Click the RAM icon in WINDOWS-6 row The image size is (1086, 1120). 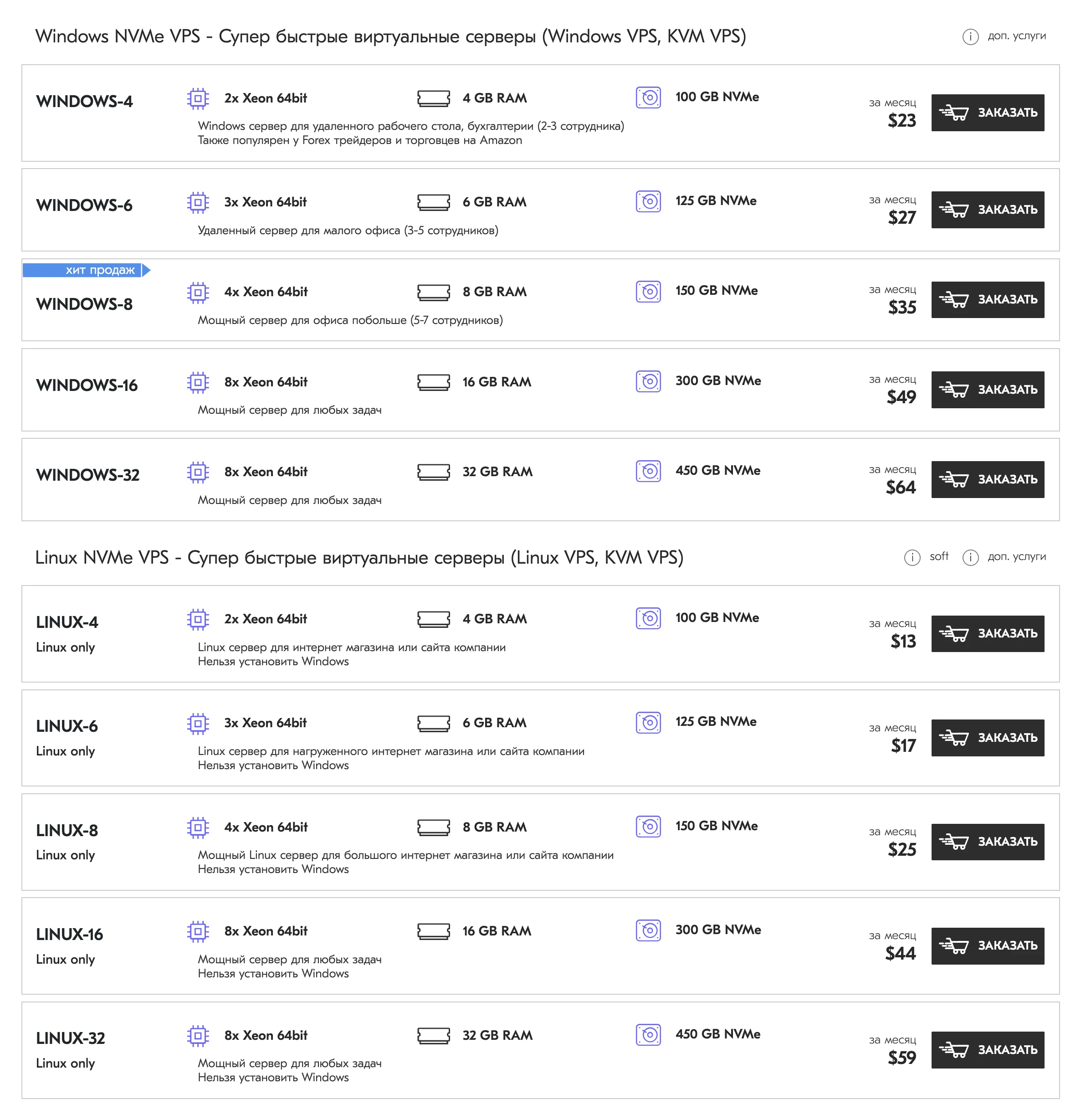coord(433,202)
